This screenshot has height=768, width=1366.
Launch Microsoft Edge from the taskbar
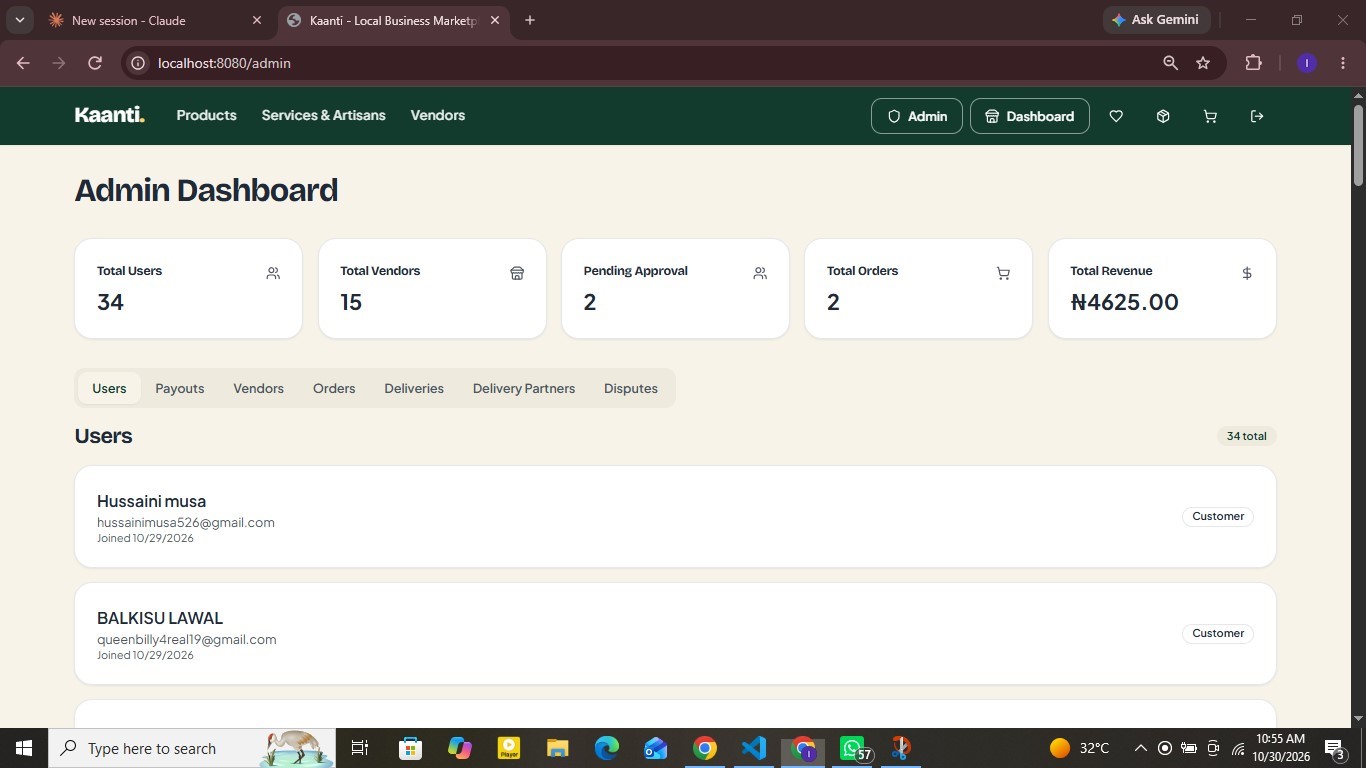[607, 748]
